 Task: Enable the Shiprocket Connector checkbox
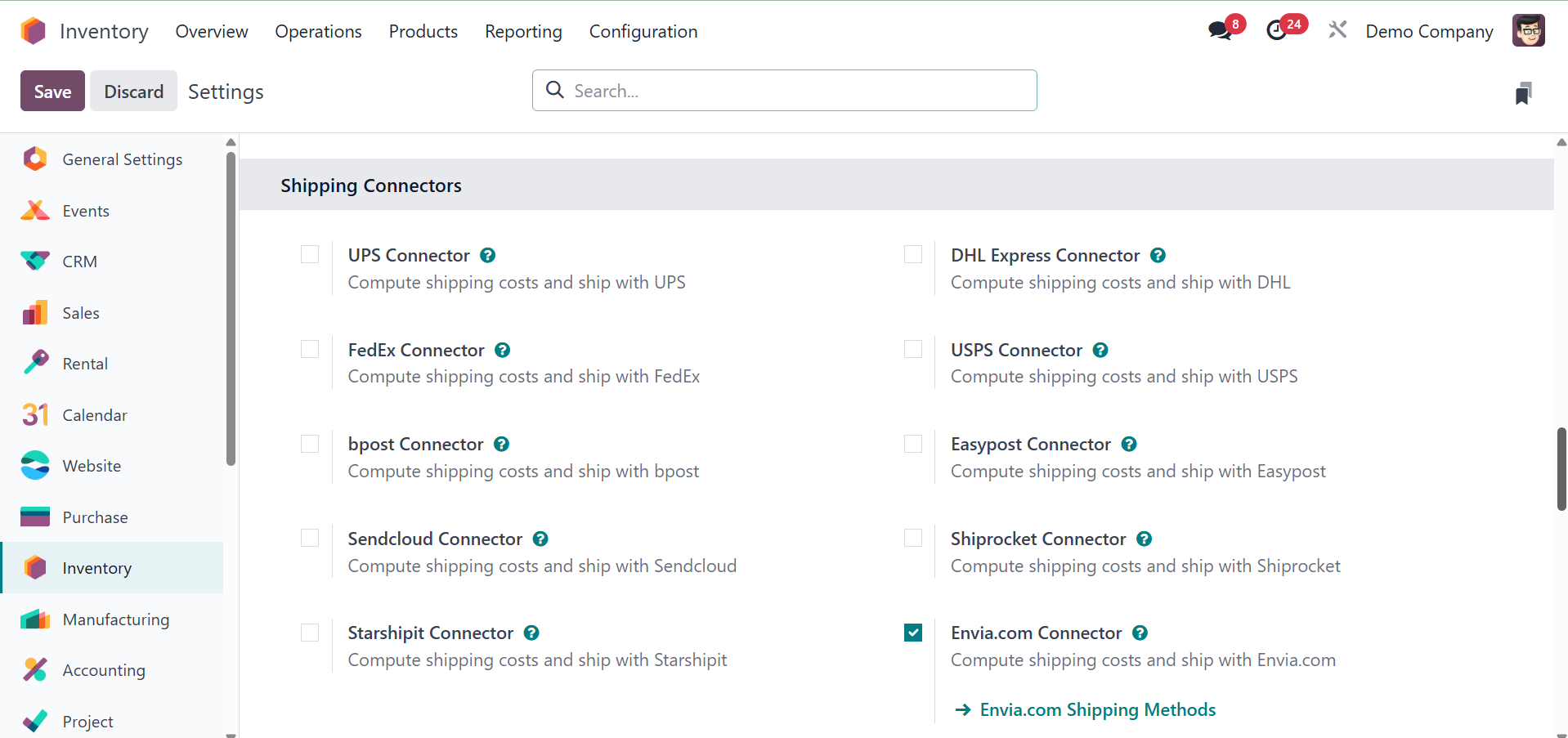pos(913,538)
